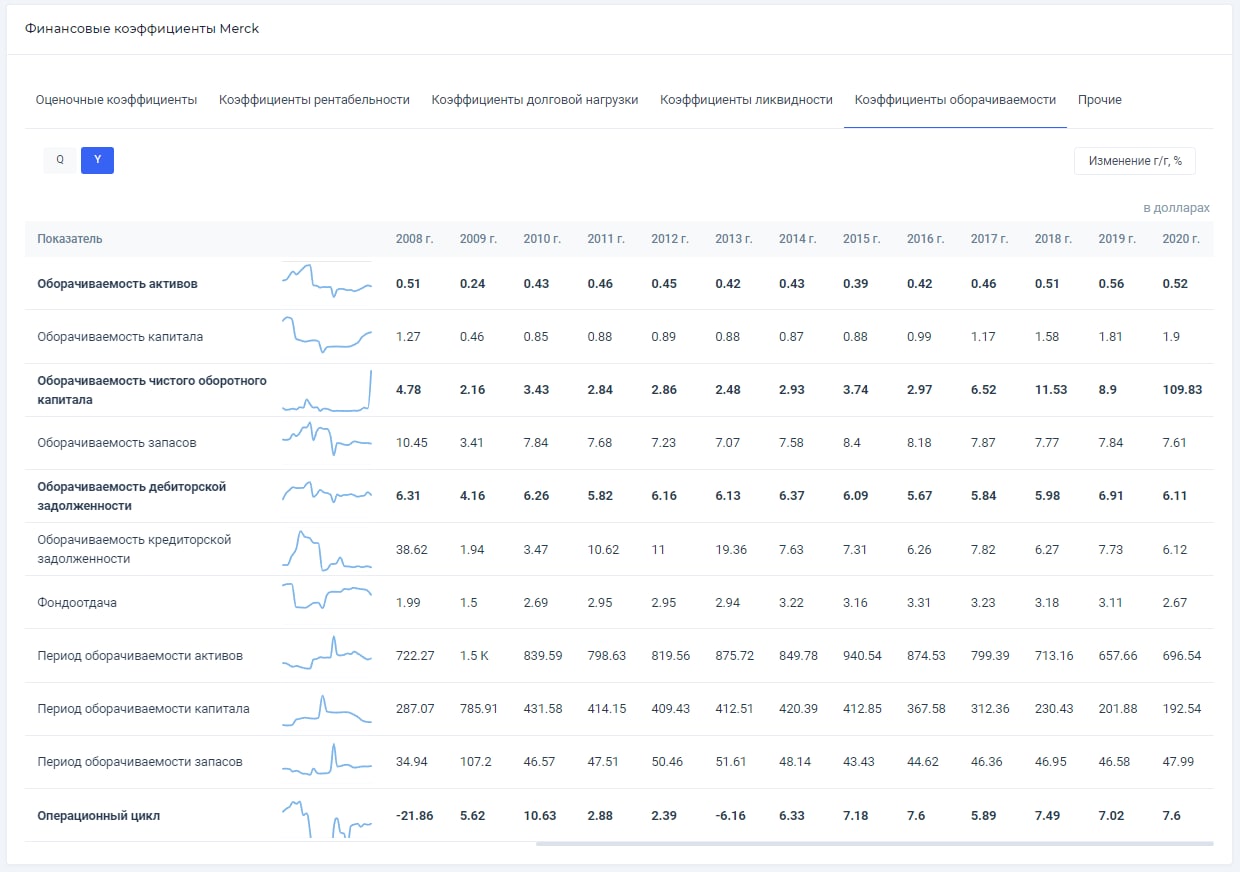This screenshot has width=1240, height=872.
Task: Click the Оборачиваемость активов sparkline chart
Action: point(327,281)
